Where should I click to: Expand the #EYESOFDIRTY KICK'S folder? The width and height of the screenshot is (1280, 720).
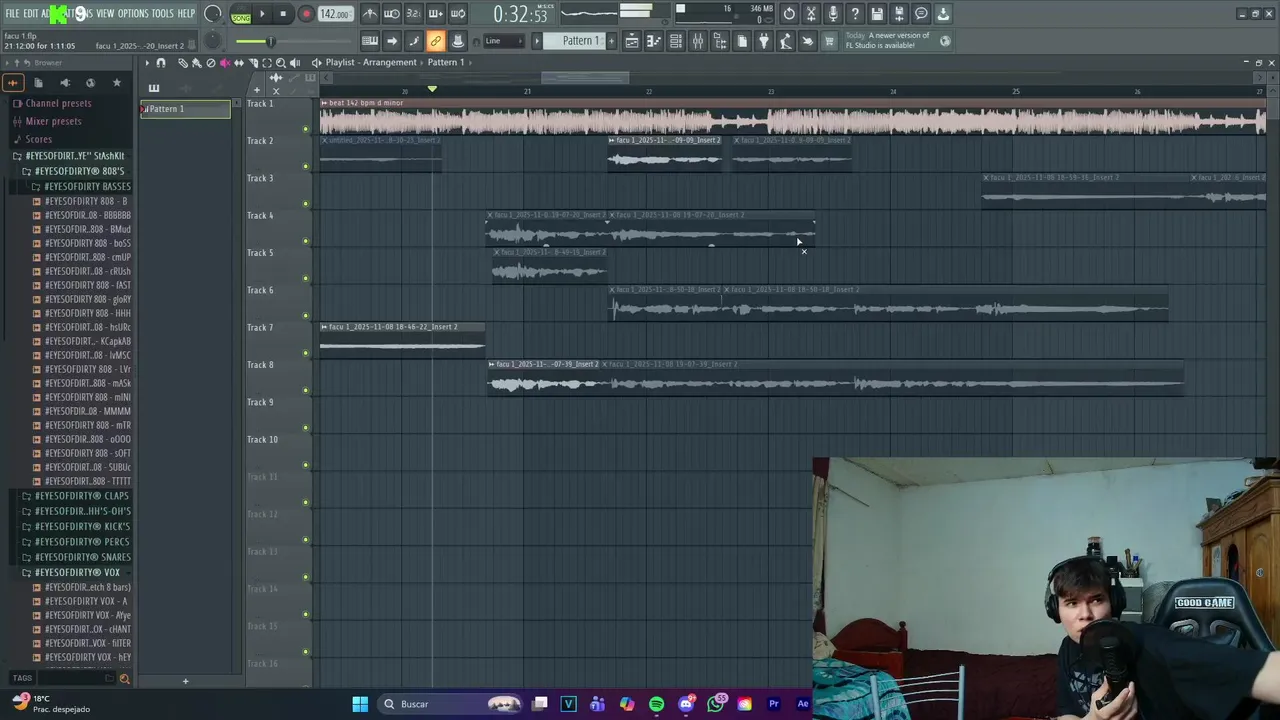81,526
